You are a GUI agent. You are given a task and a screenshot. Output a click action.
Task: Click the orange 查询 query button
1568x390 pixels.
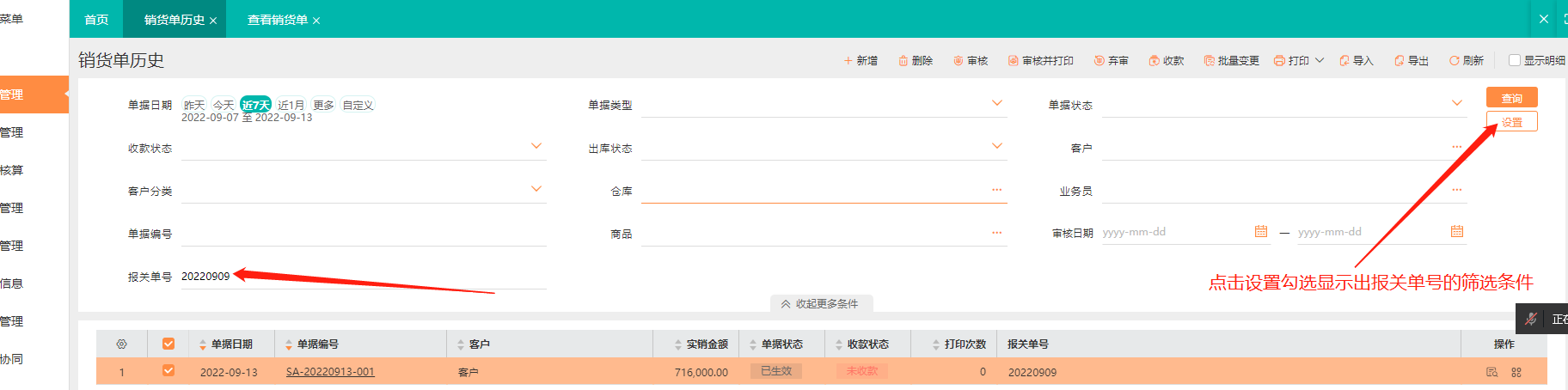[1511, 98]
